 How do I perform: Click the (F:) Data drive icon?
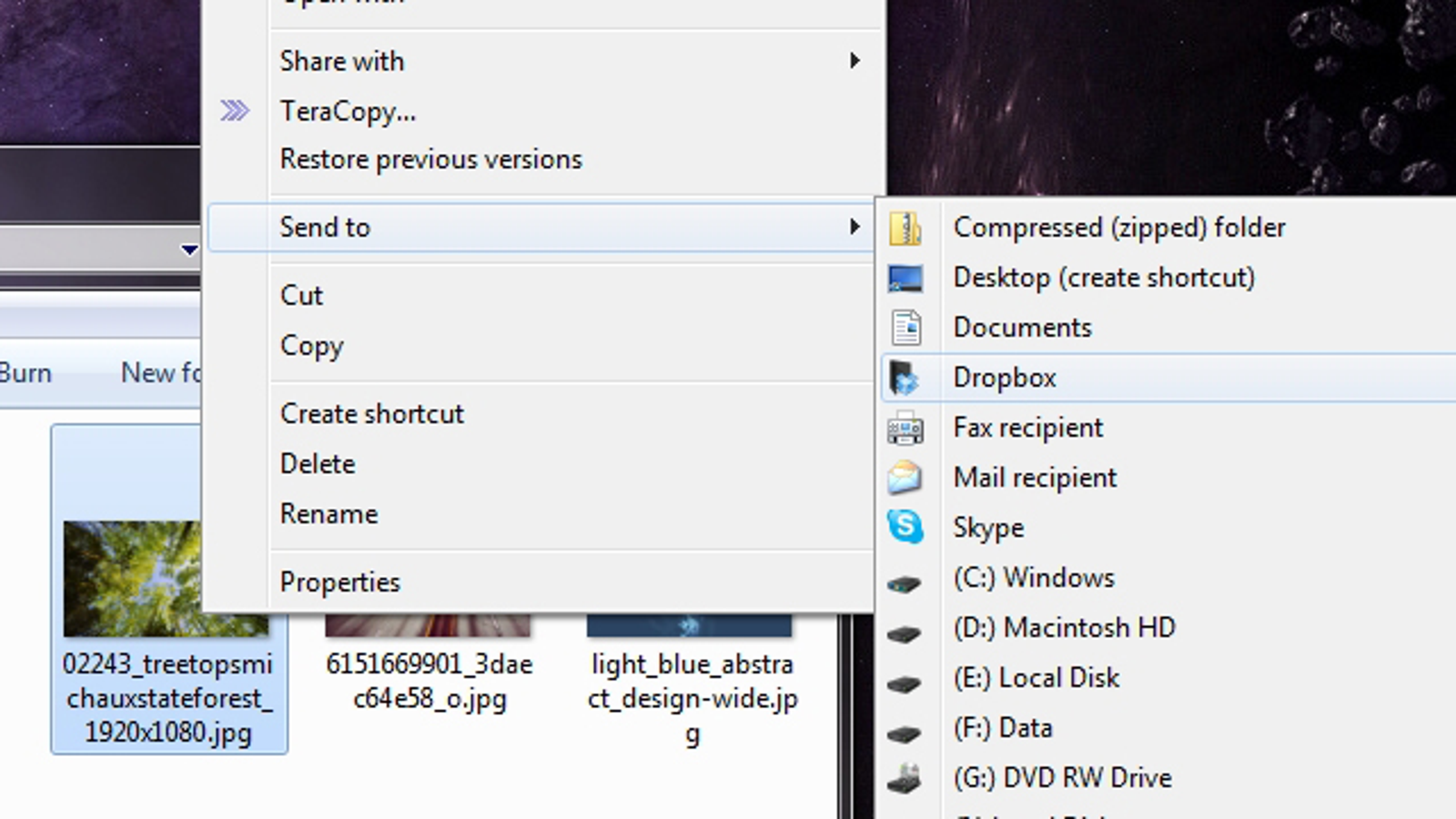point(904,733)
